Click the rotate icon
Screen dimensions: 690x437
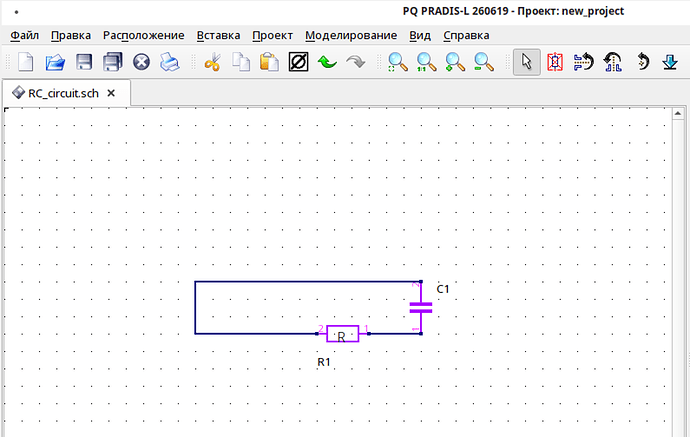click(643, 62)
